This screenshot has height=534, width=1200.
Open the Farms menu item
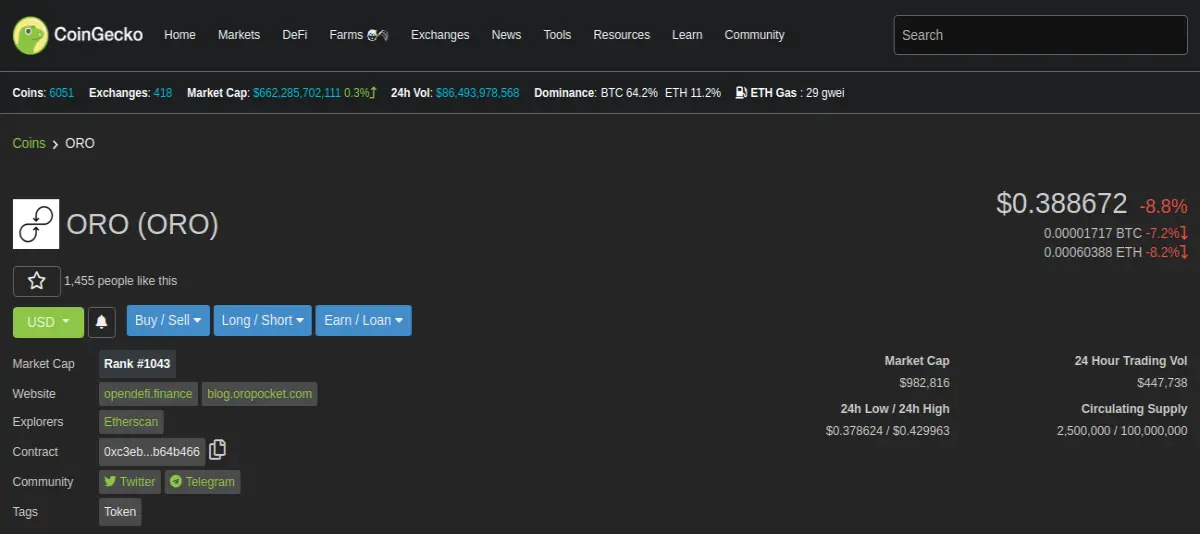tap(359, 35)
